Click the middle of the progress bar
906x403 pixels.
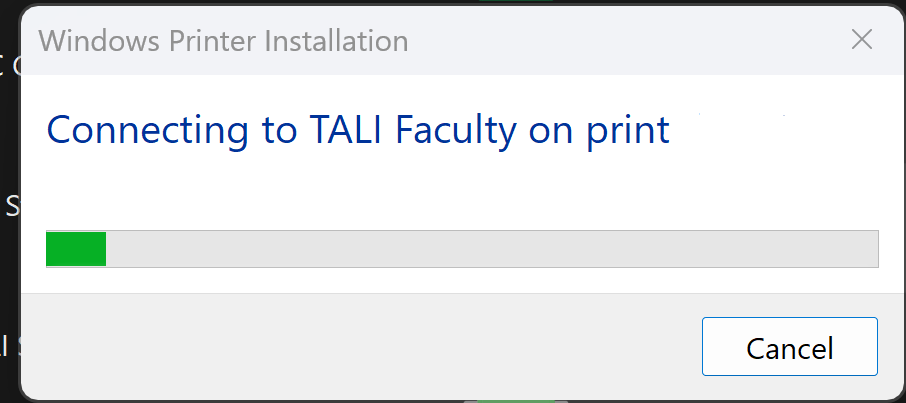[462, 249]
